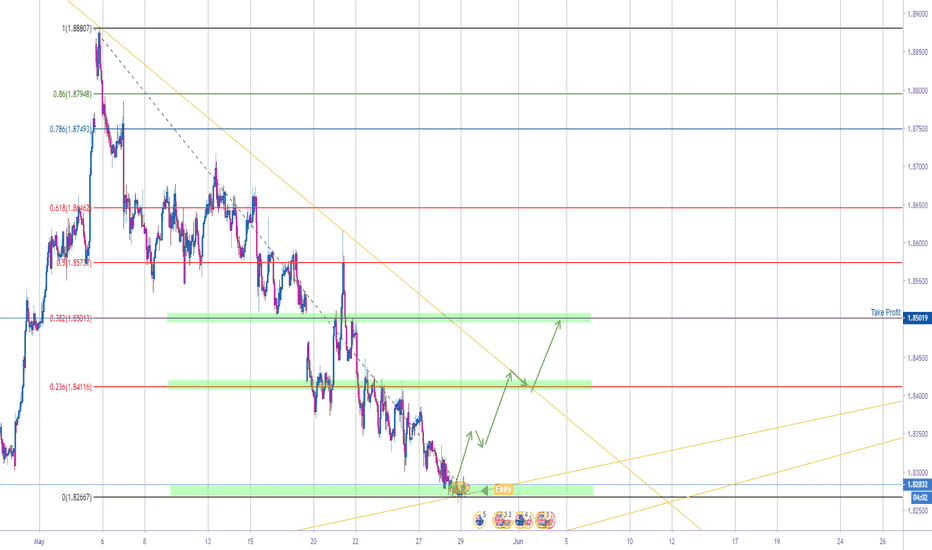Click date 19 on the time axis
Image resolution: width=932 pixels, height=550 pixels.
pos(777,542)
